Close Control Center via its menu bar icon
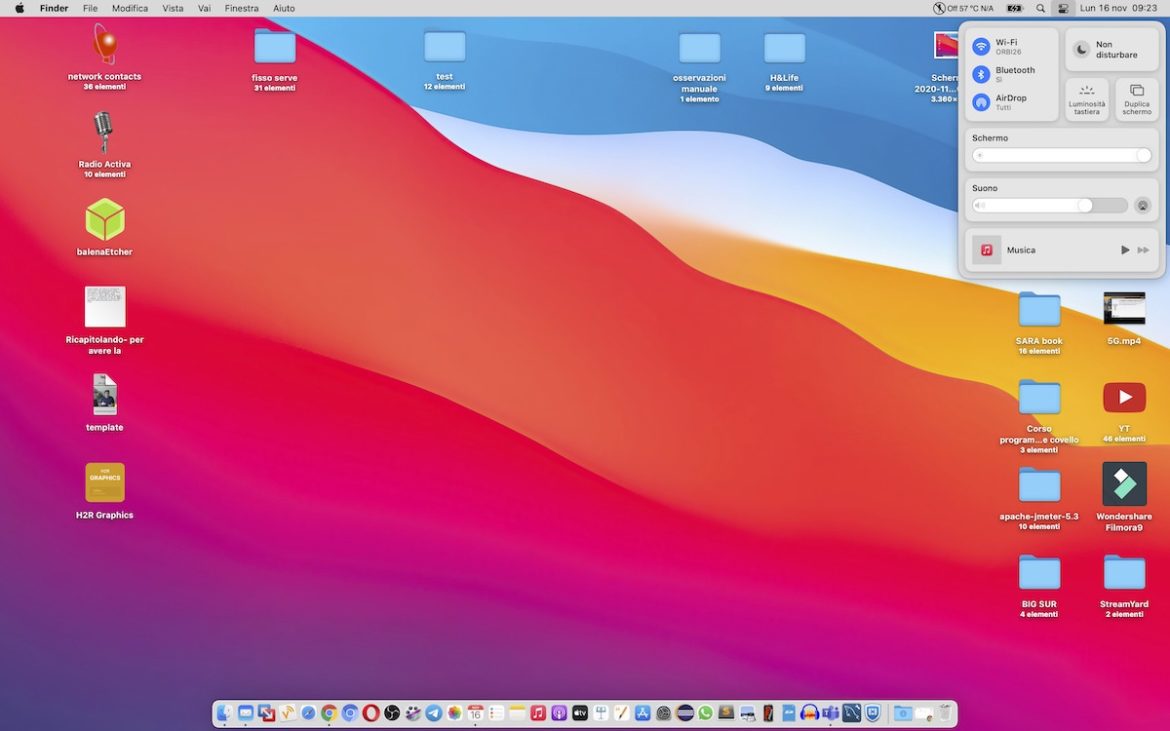The height and width of the screenshot is (731, 1170). click(x=1063, y=8)
